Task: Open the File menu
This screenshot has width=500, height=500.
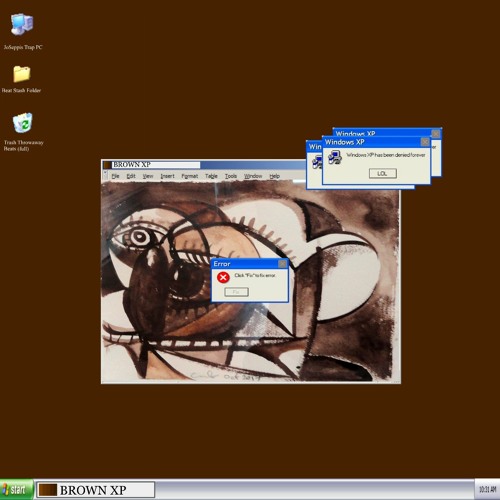Action: (115, 176)
